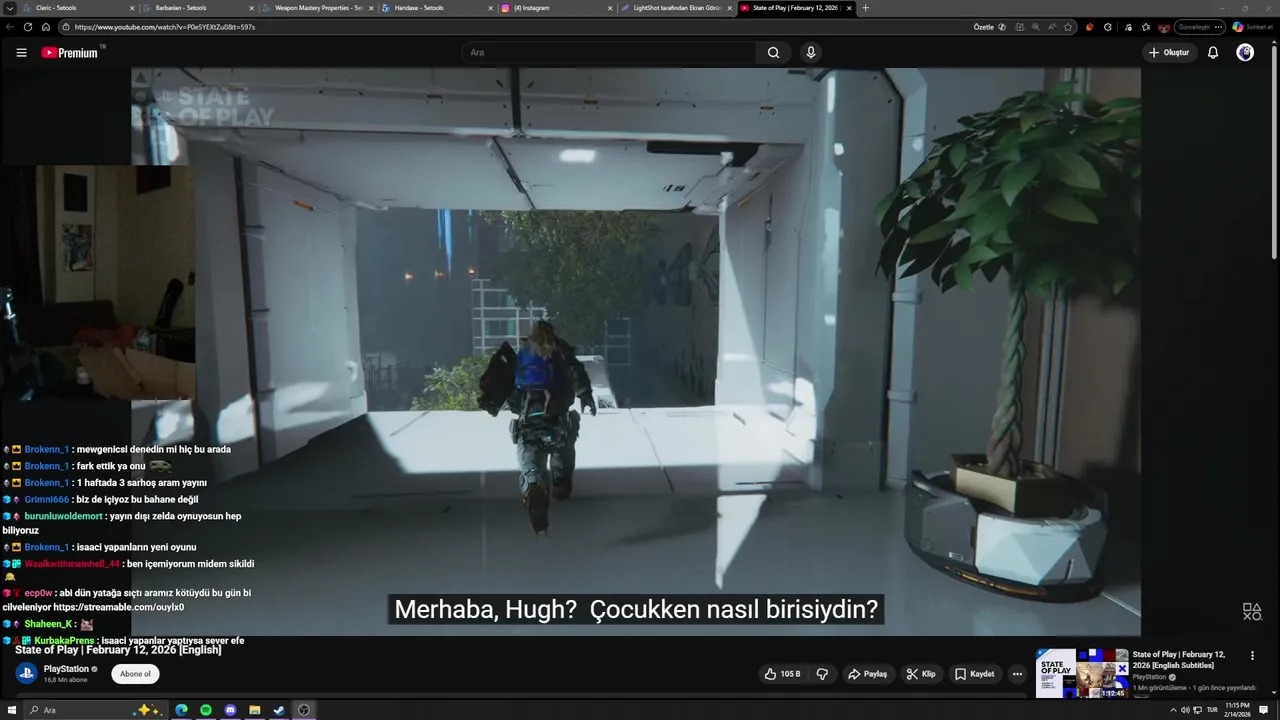Click chat user Shaheen_K
Screen dimensions: 1280x720
(48, 624)
